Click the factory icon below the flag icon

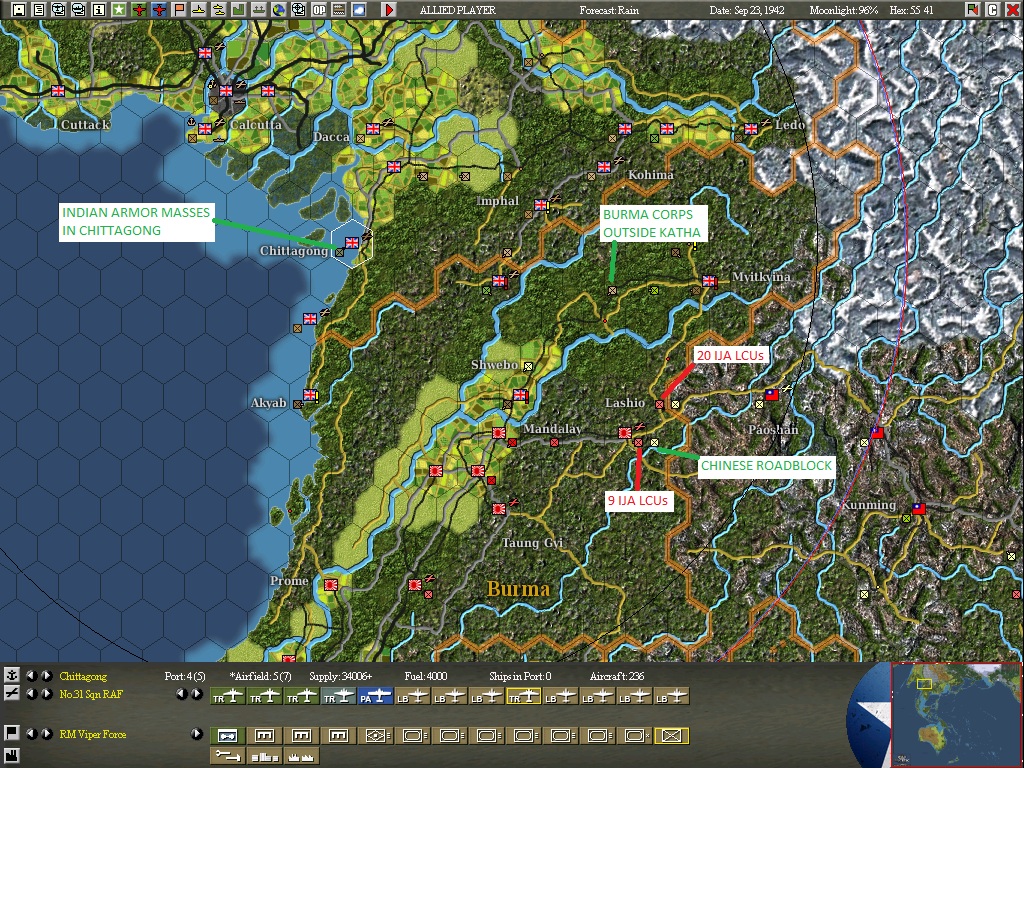[x=12, y=756]
